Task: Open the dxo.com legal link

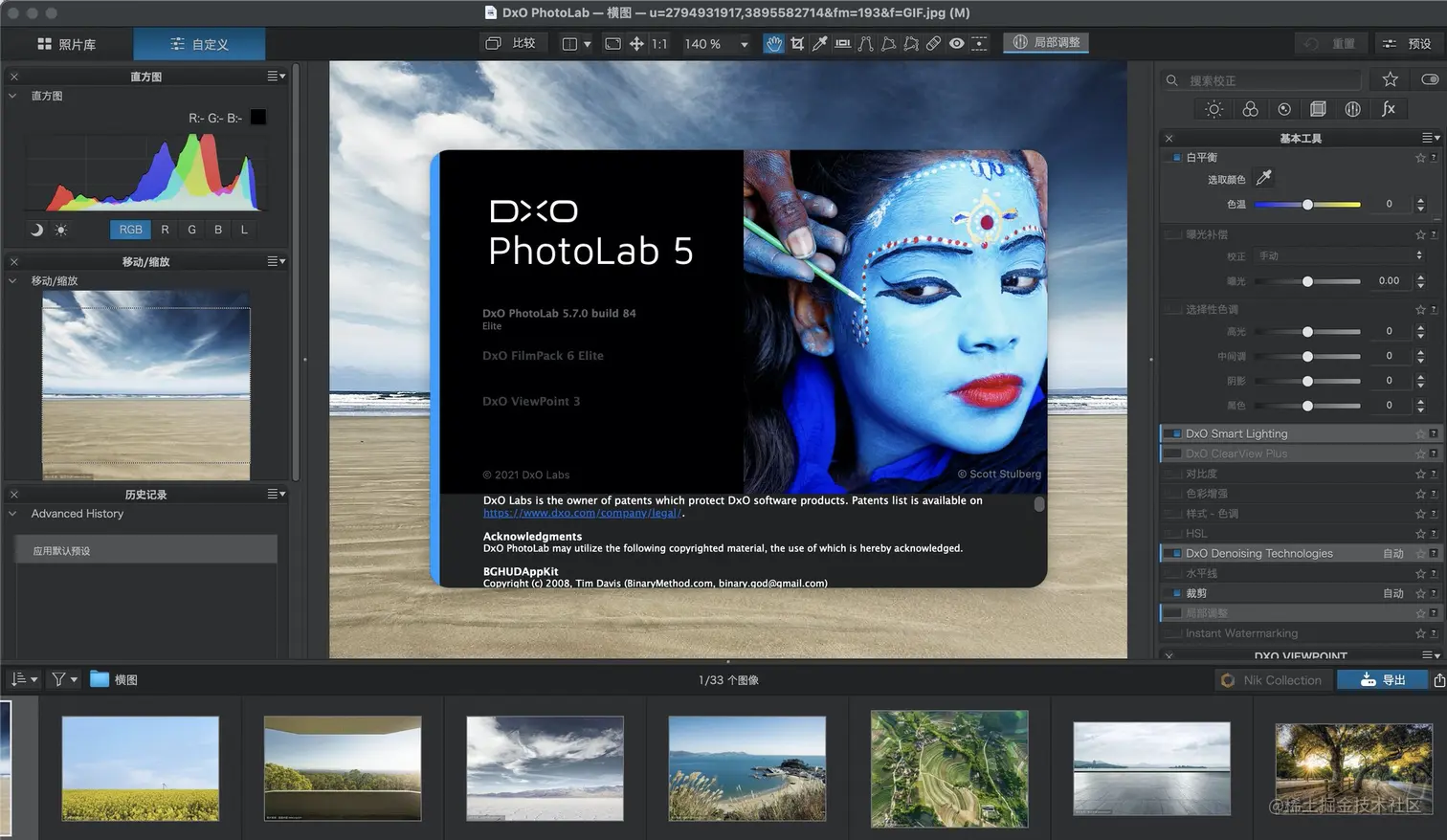Action: coord(582,513)
